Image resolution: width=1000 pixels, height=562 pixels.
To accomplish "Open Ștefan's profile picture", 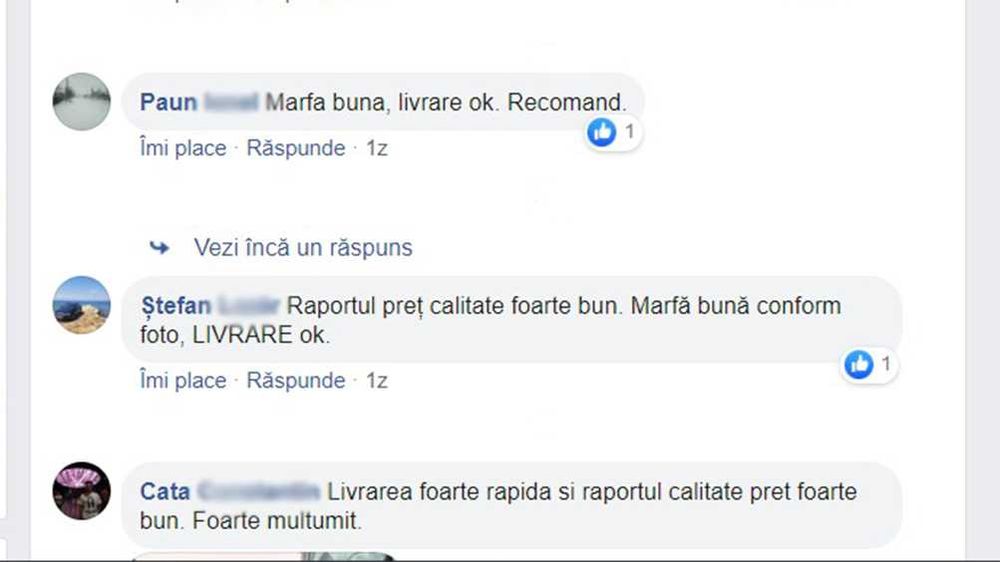I will (x=82, y=305).
